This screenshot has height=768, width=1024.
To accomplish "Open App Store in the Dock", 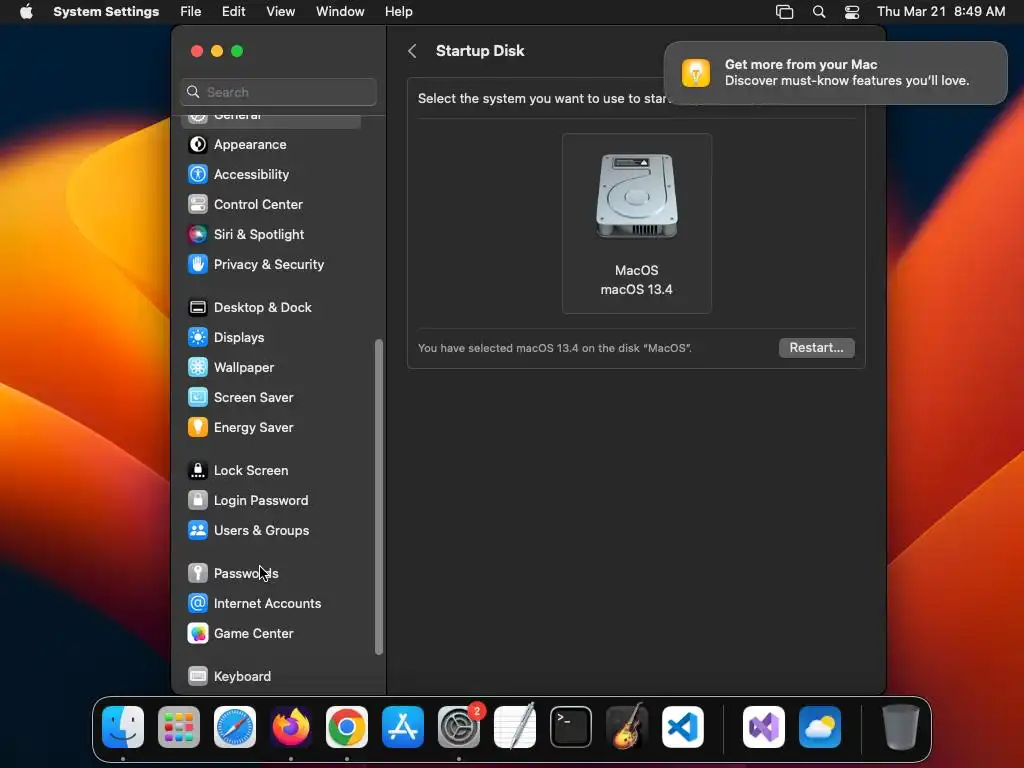I will [x=403, y=727].
